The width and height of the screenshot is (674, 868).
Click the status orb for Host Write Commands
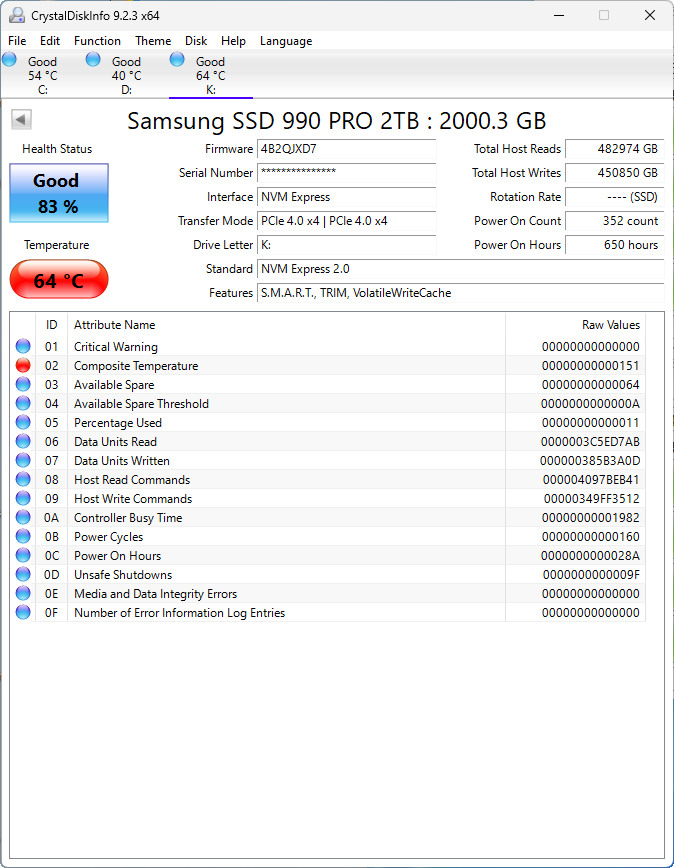23,498
